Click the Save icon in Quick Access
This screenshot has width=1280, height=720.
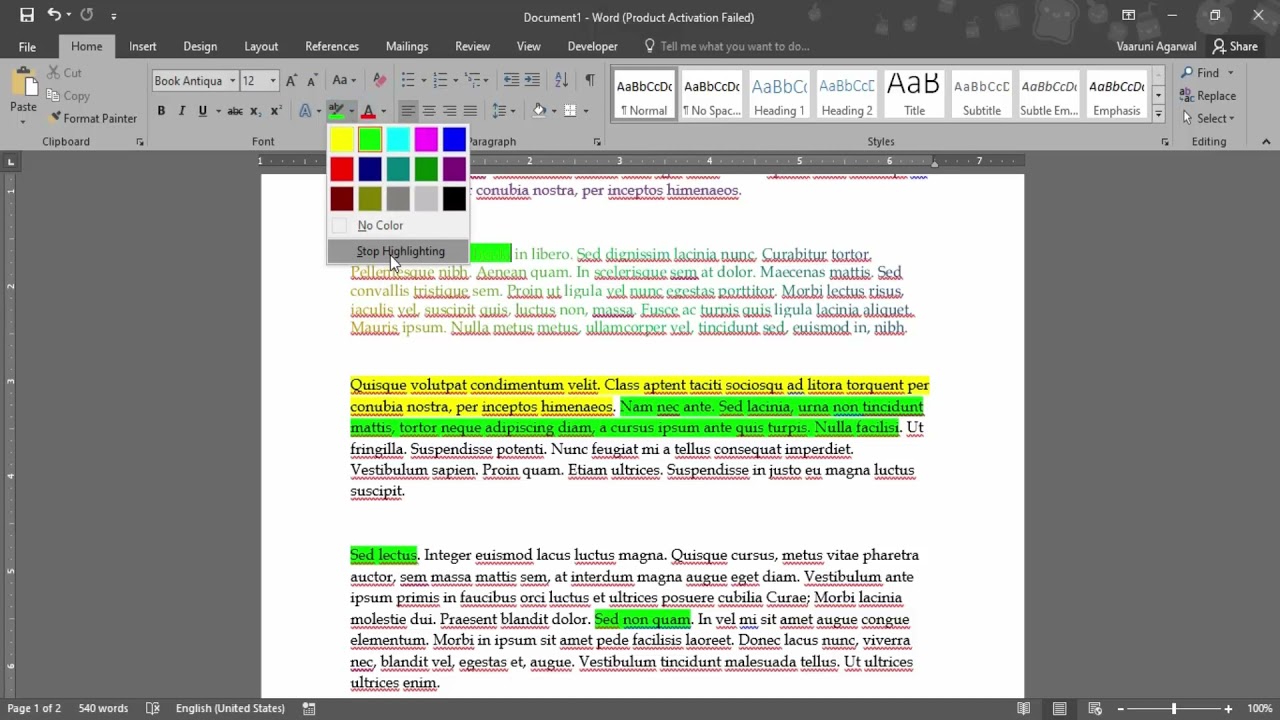click(27, 16)
